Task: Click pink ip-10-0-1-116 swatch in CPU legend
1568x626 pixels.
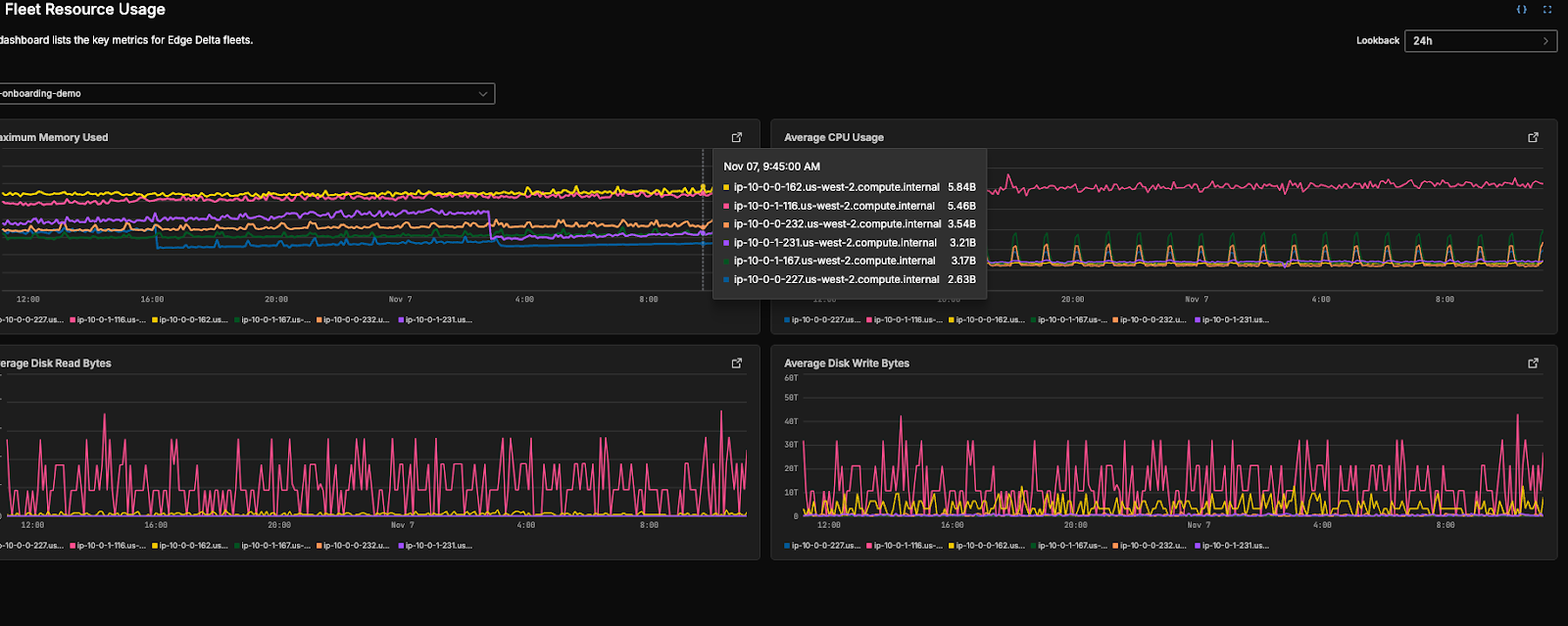Action: (x=869, y=320)
